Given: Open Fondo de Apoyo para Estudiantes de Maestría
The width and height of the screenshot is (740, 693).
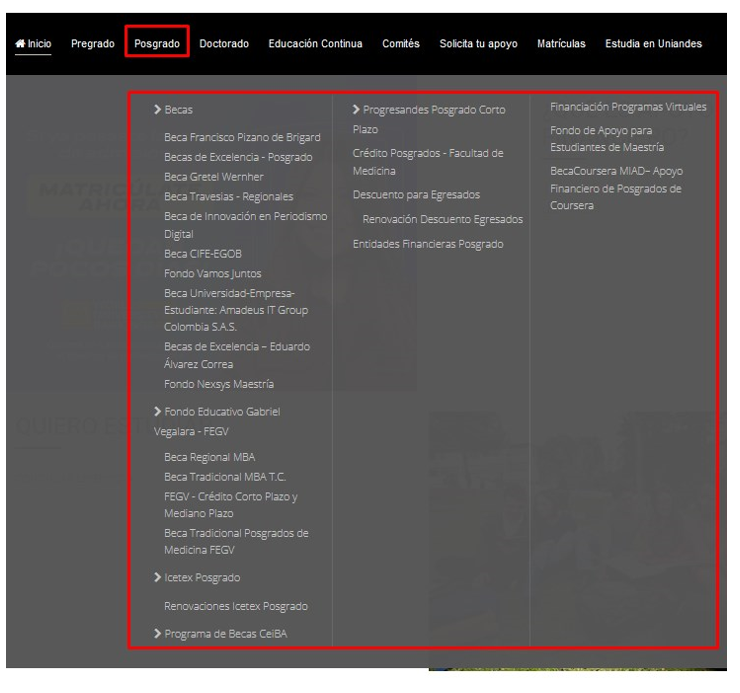Looking at the screenshot, I should (x=606, y=139).
